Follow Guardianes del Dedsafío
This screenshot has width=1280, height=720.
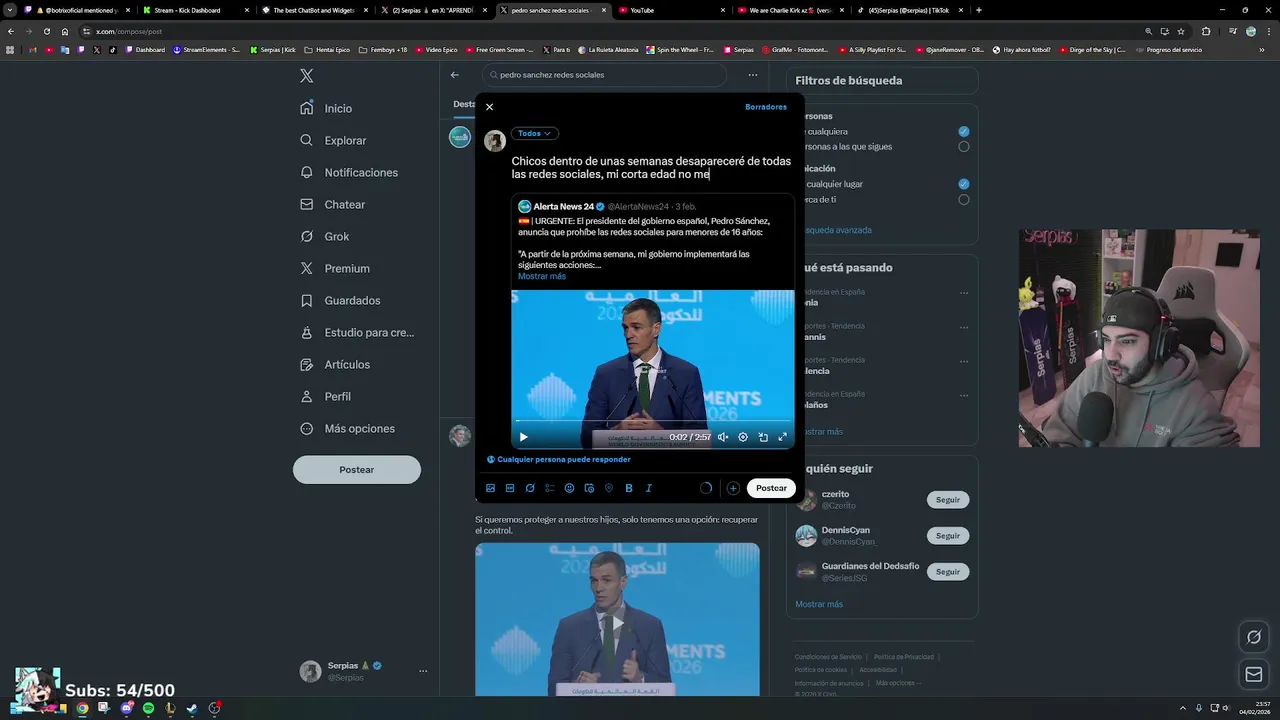[x=948, y=572]
